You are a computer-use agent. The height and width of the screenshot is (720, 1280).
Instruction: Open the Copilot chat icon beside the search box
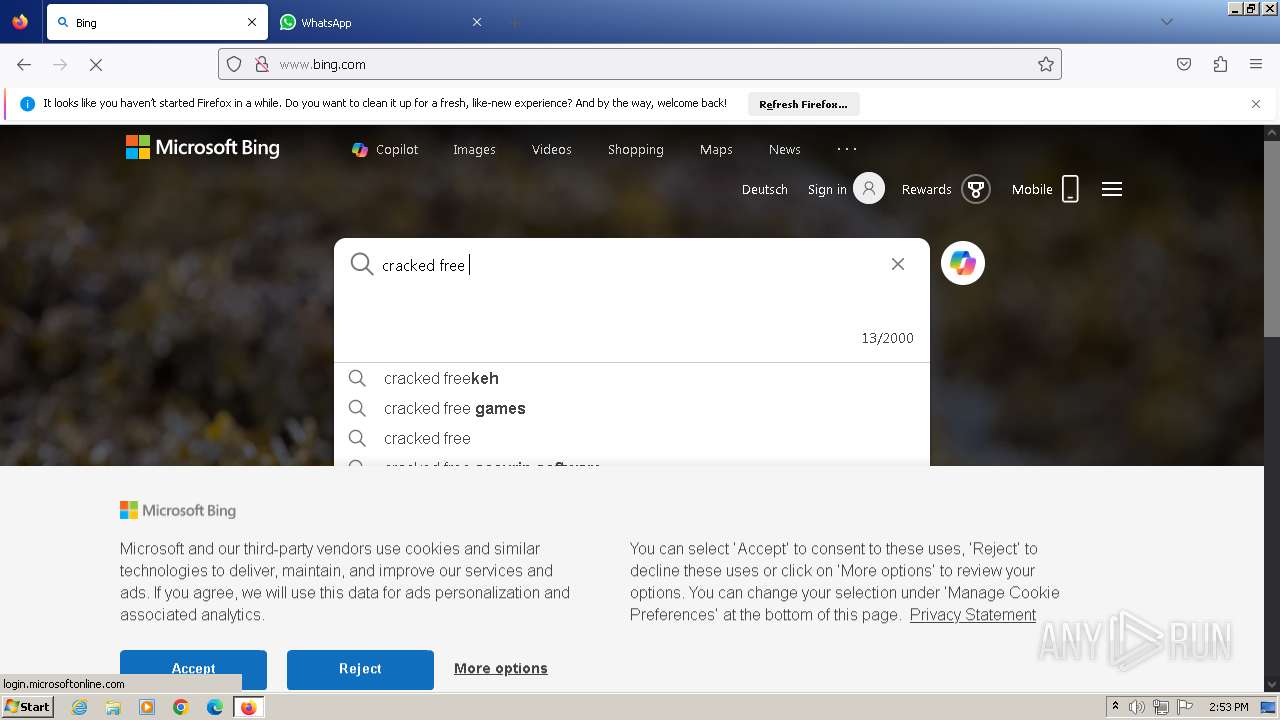click(963, 263)
